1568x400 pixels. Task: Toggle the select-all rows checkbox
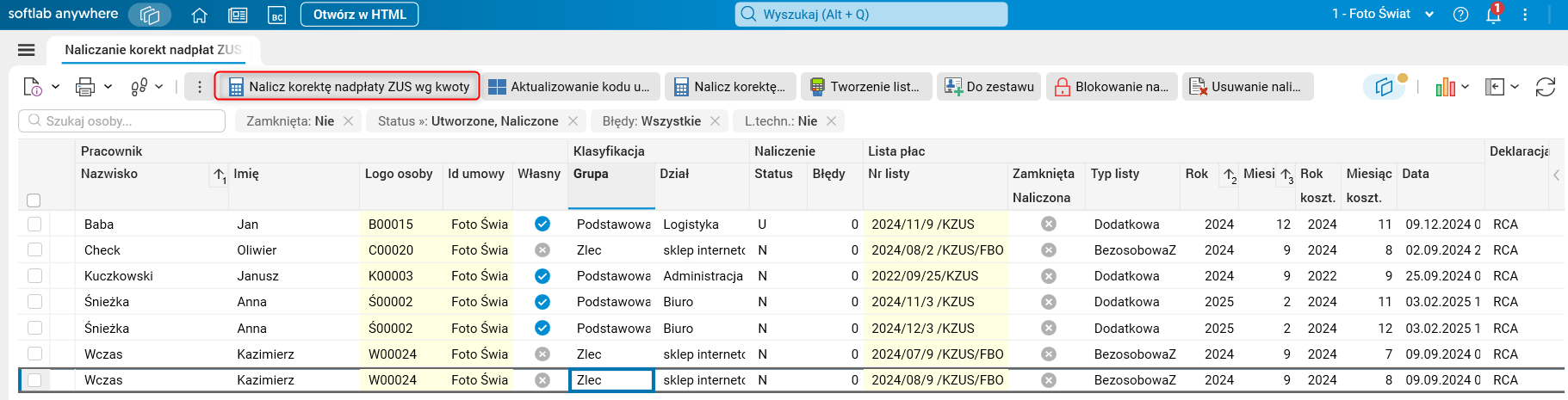coord(34,200)
